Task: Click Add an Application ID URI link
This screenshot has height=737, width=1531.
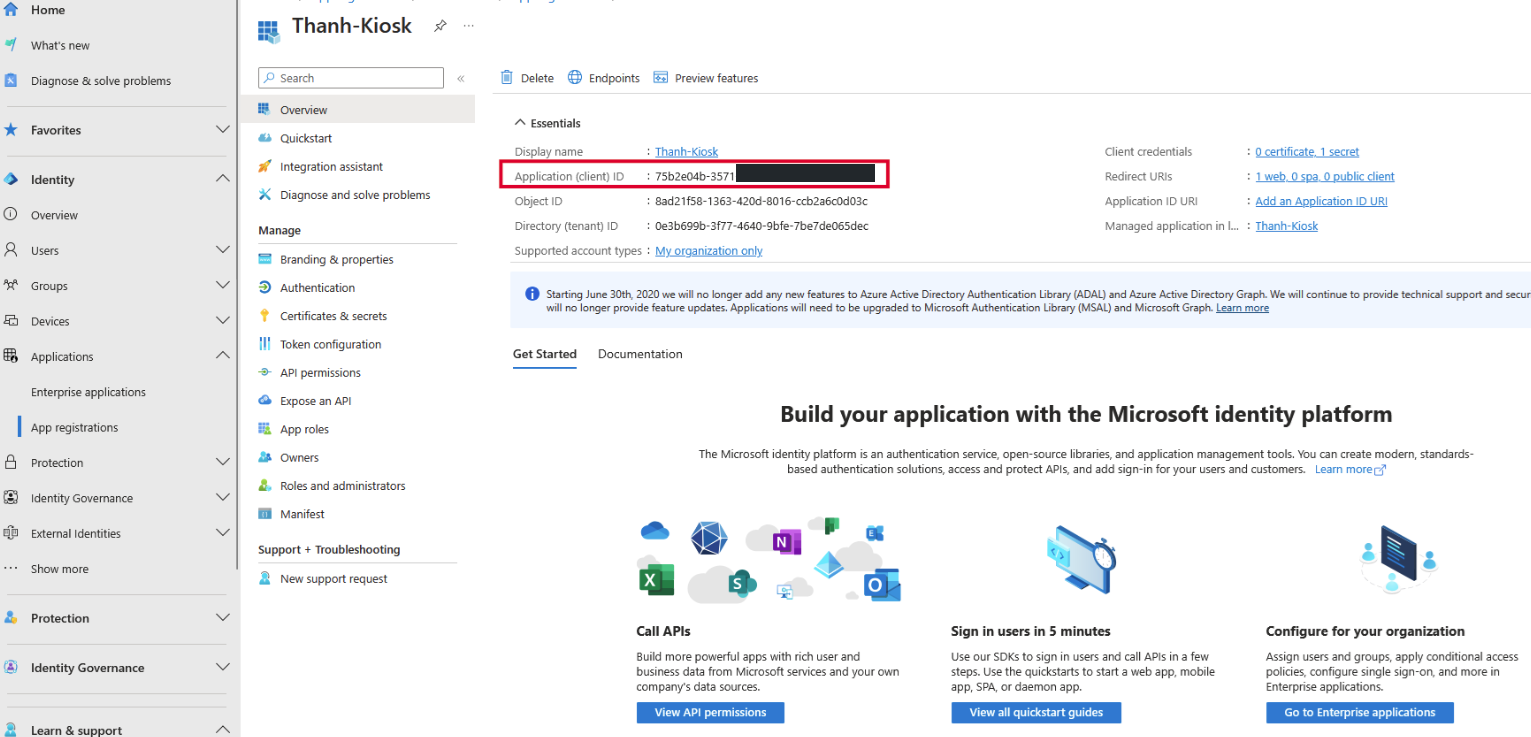Action: pos(1321,201)
